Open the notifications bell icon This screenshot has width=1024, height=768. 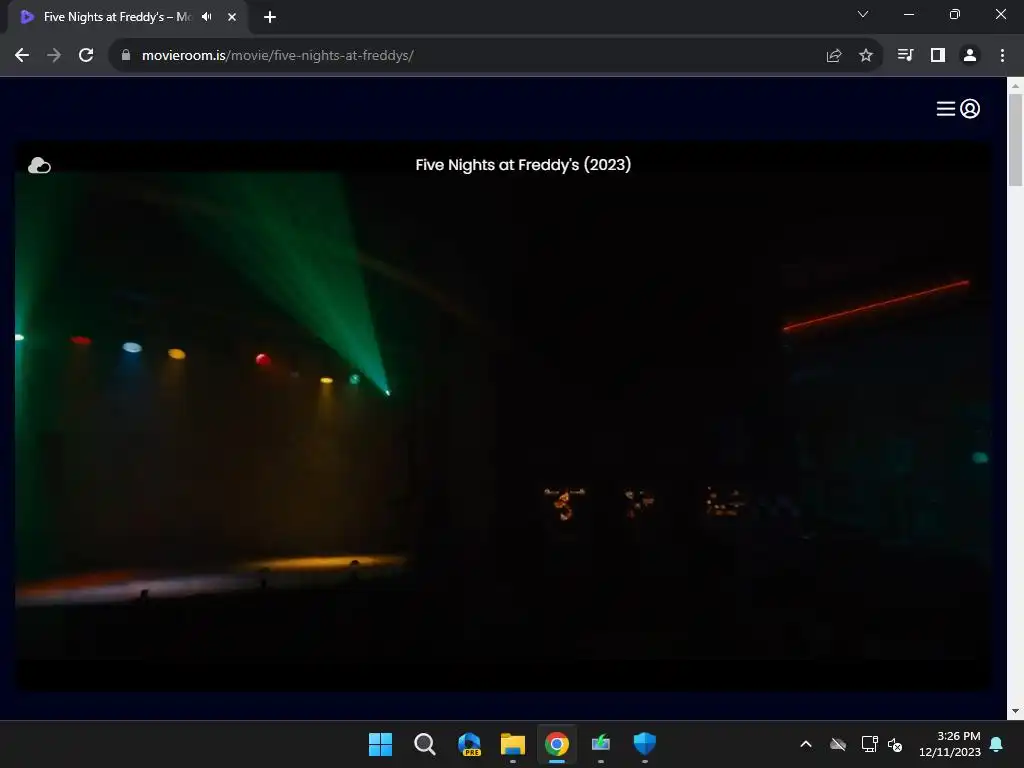coord(997,744)
